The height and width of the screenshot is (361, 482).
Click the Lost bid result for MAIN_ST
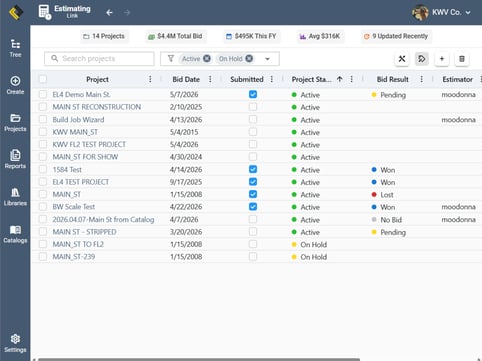[x=382, y=195]
